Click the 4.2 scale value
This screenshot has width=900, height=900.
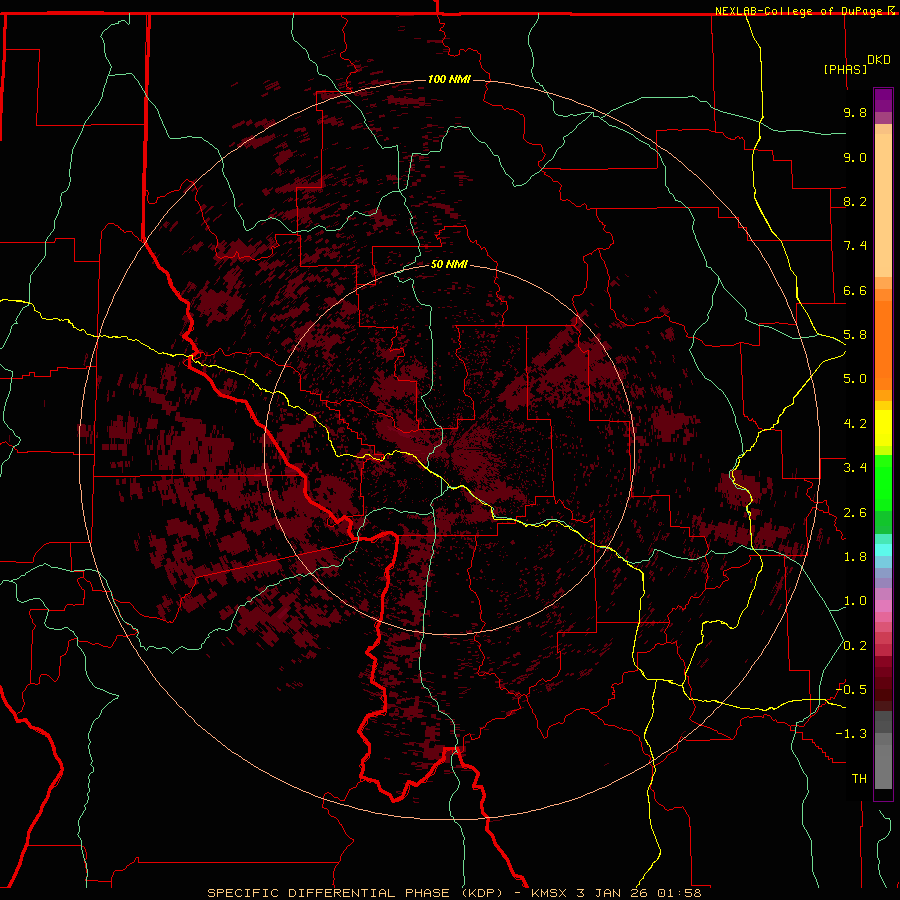pyautogui.click(x=855, y=424)
